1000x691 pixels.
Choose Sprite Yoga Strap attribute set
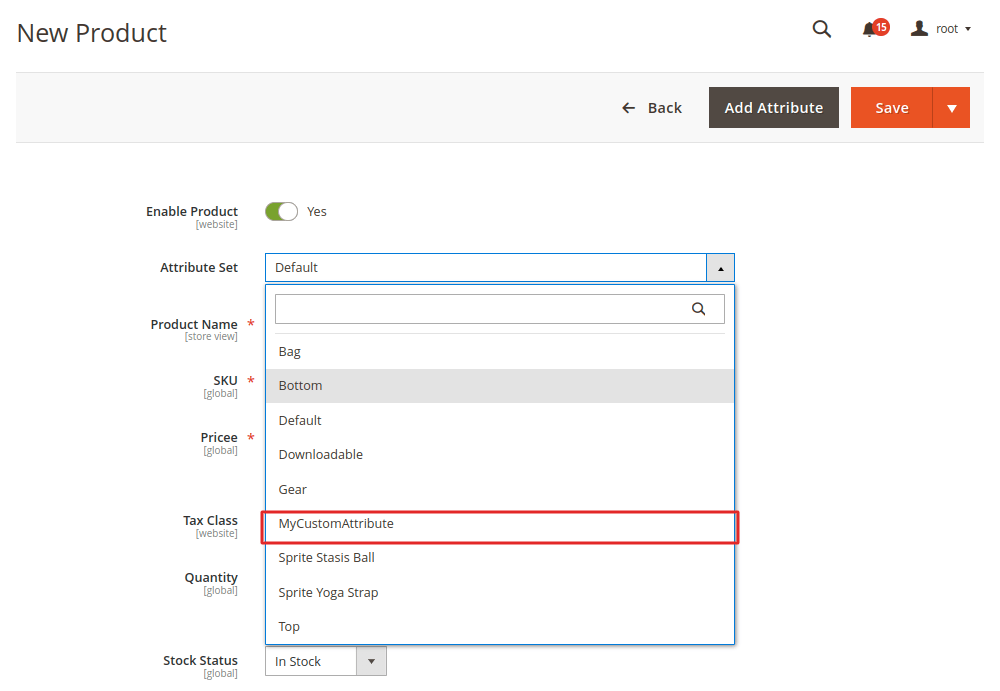tap(499, 592)
